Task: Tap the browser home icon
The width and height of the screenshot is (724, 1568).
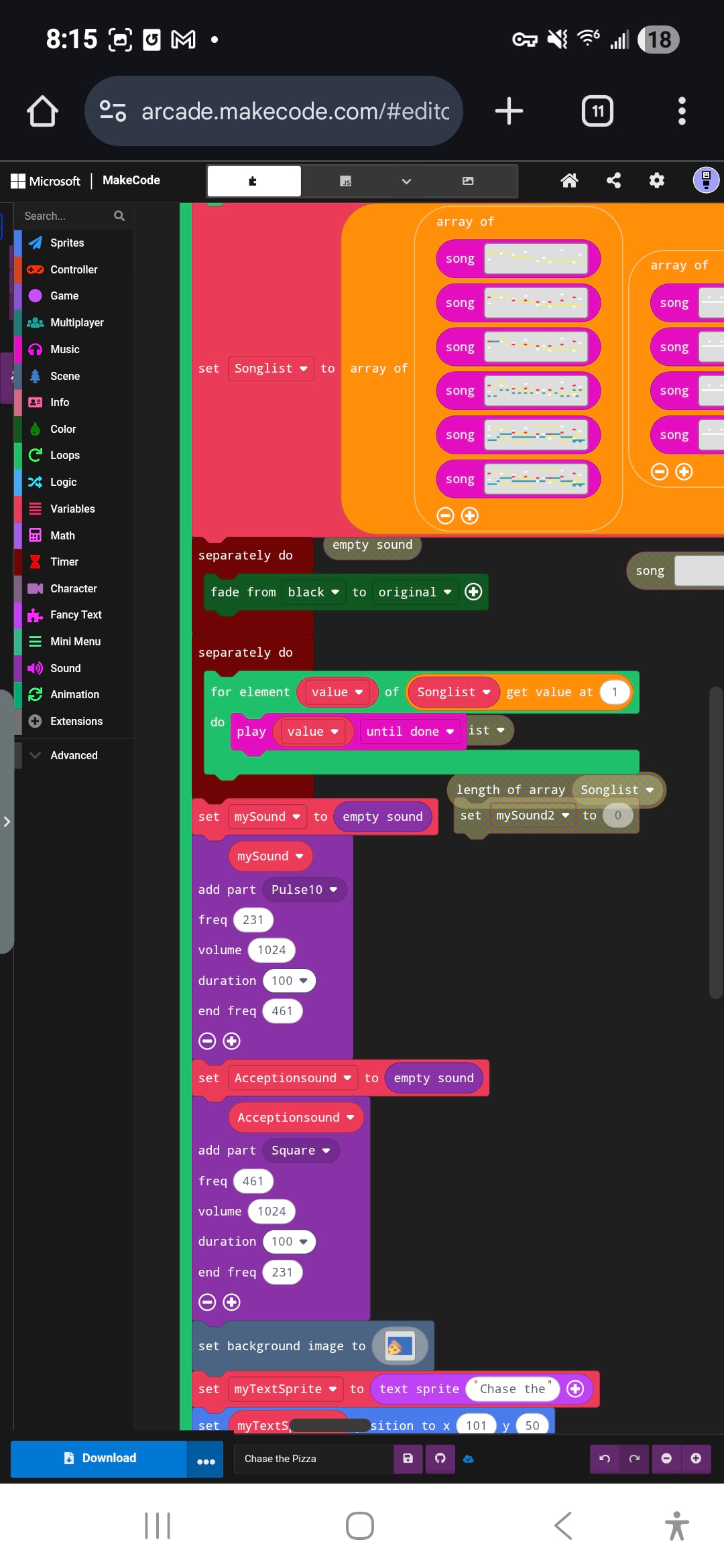Action: point(42,111)
